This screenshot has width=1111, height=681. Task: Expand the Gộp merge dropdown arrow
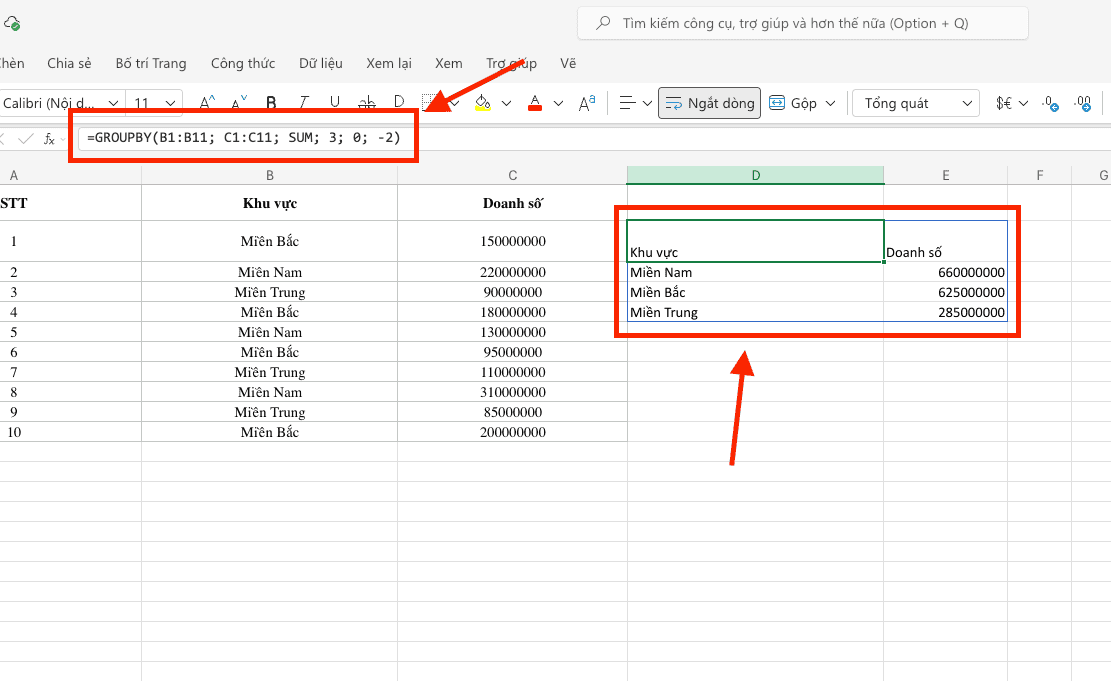click(830, 103)
